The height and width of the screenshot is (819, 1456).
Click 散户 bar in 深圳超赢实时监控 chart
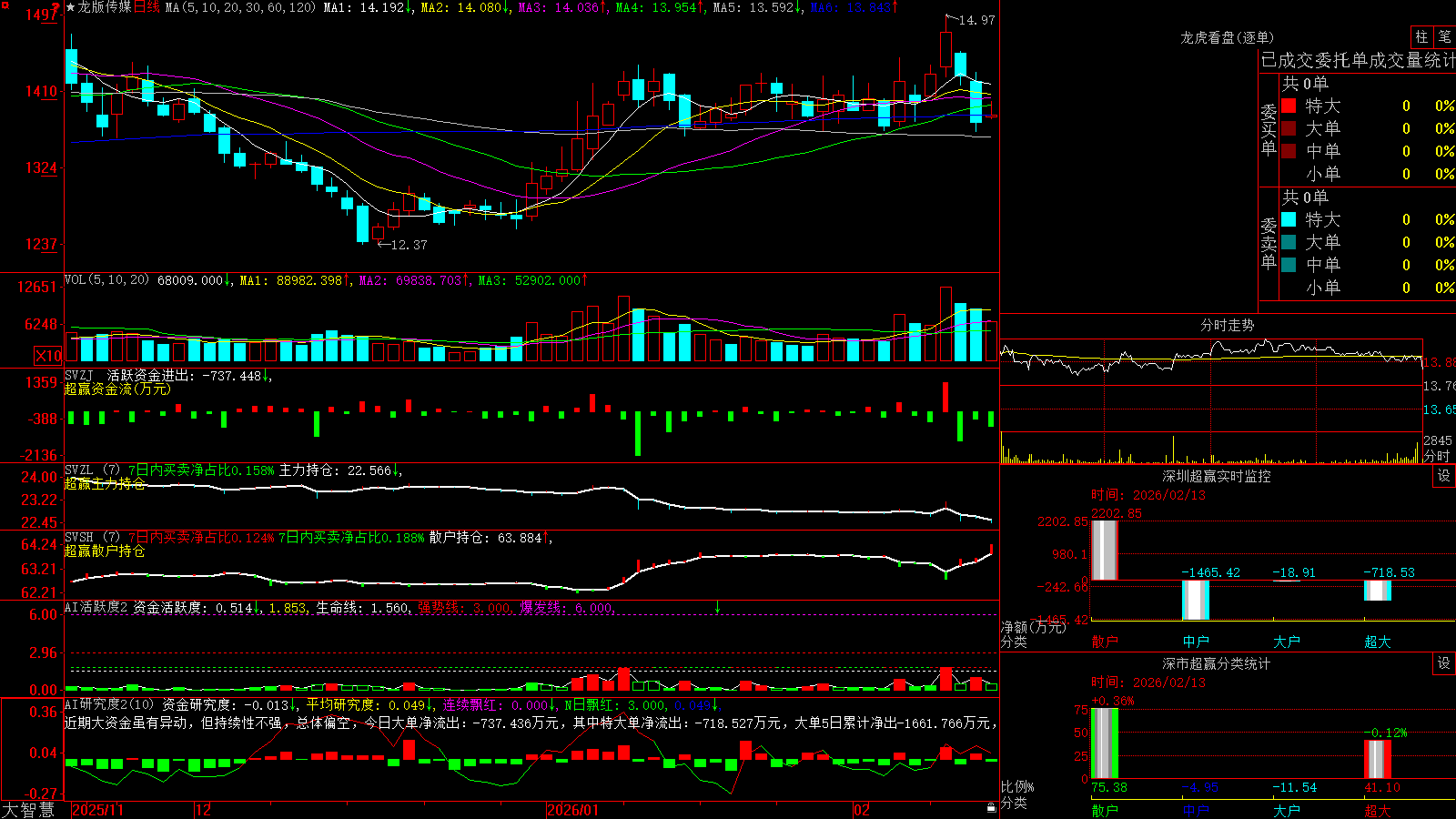(x=1105, y=550)
